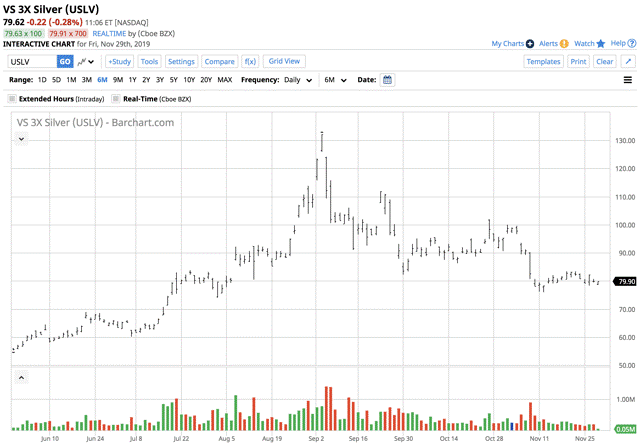Open My Charts link

coord(508,44)
